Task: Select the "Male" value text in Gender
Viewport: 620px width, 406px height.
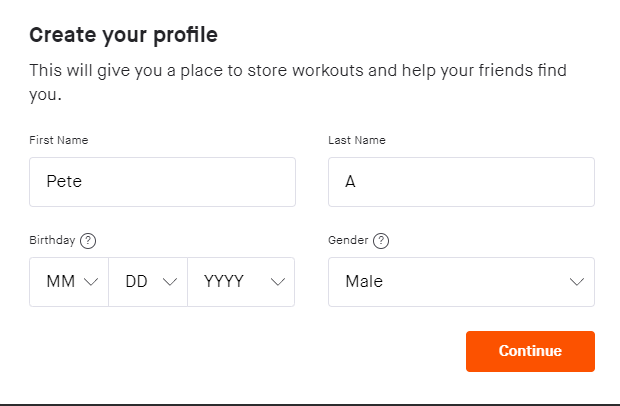Action: (364, 282)
